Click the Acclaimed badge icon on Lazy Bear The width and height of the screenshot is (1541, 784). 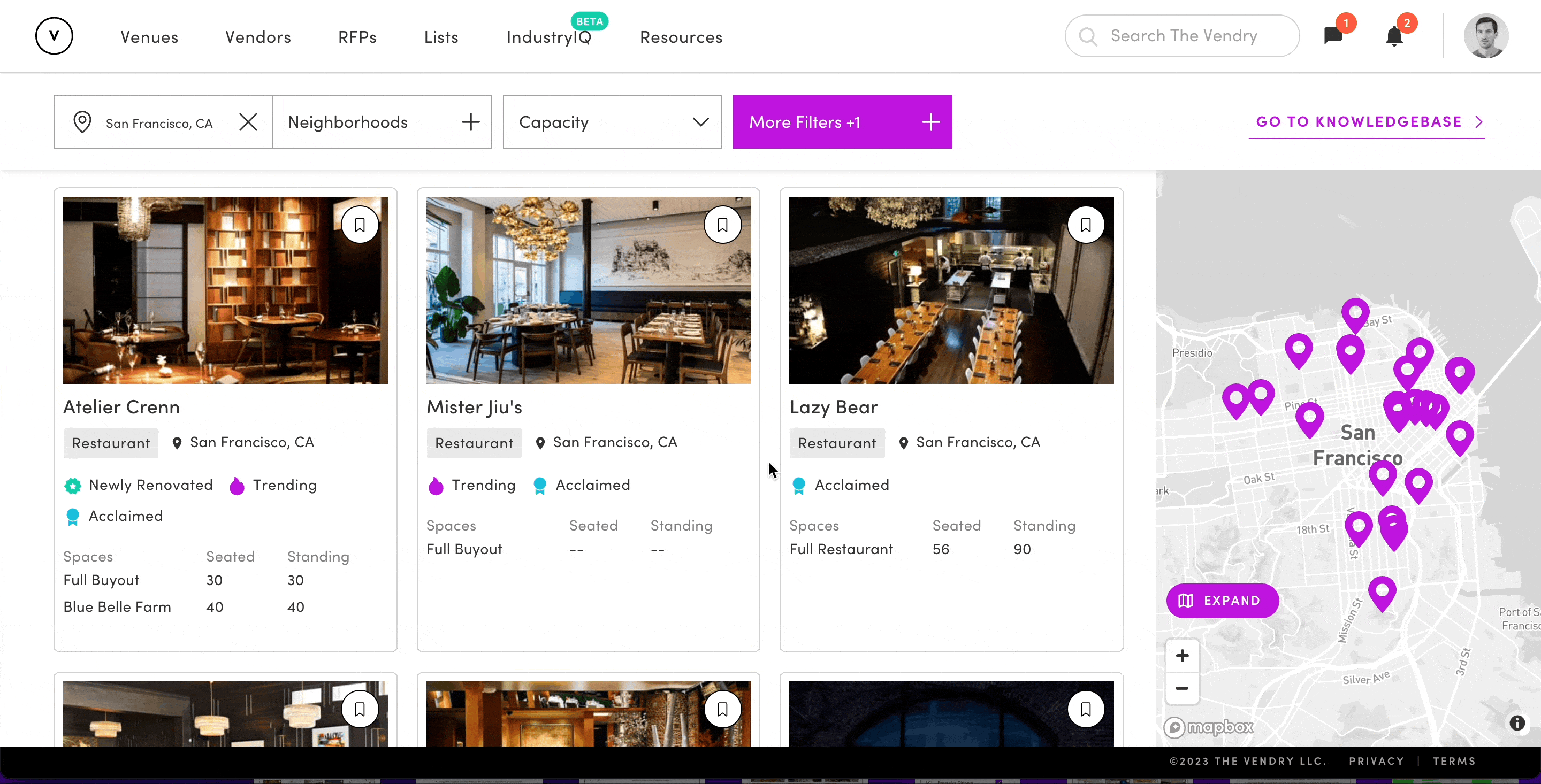click(x=799, y=485)
